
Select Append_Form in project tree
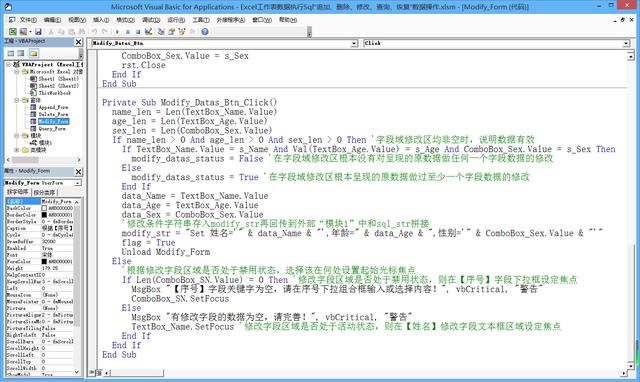pyautogui.click(x=53, y=107)
